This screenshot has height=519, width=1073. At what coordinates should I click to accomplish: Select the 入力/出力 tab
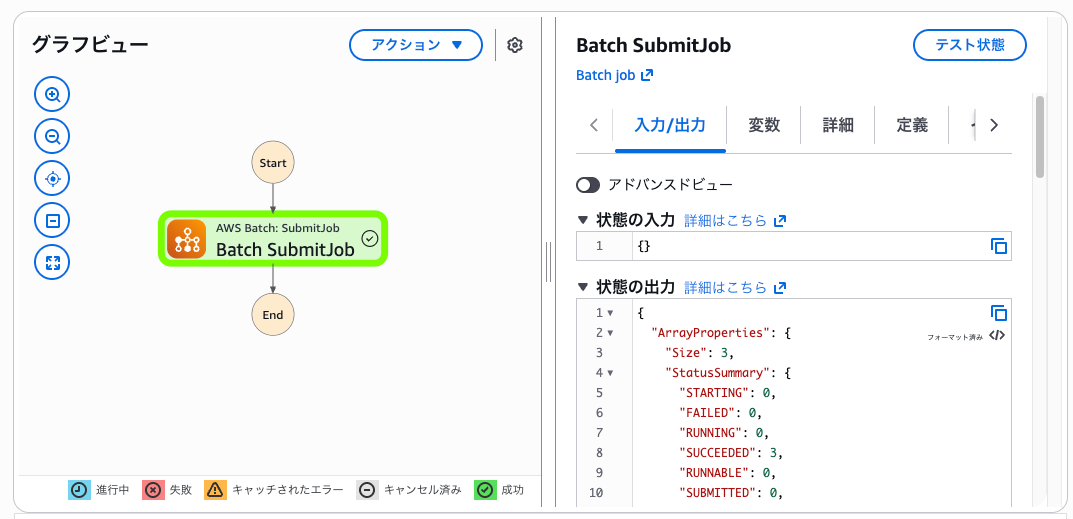670,125
